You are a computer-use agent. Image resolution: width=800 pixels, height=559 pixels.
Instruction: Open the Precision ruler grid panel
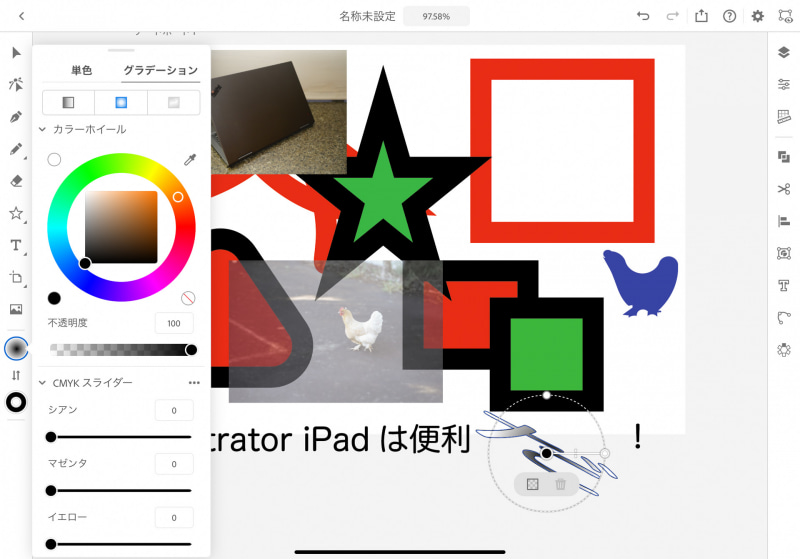(784, 117)
